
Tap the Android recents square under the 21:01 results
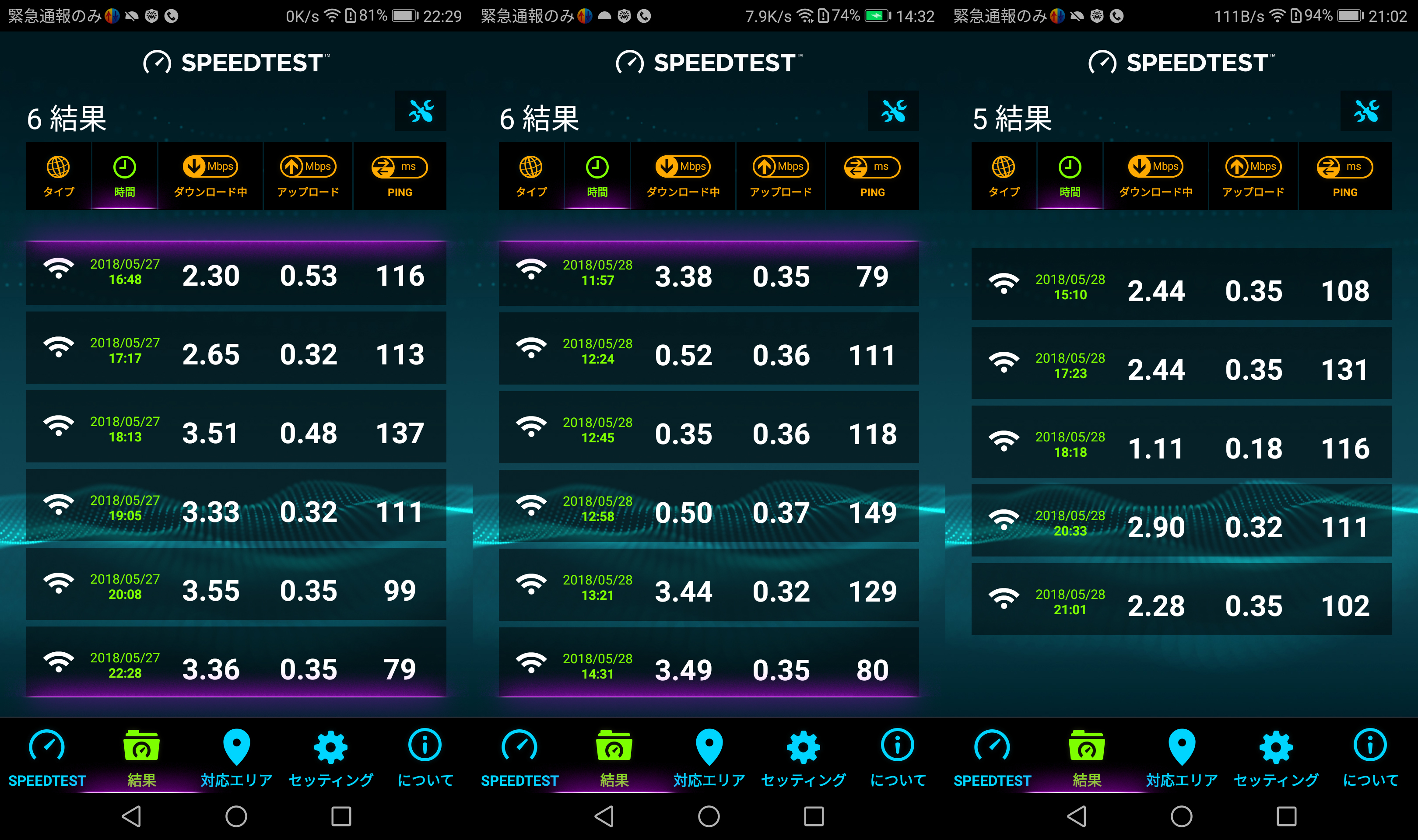tap(1286, 816)
